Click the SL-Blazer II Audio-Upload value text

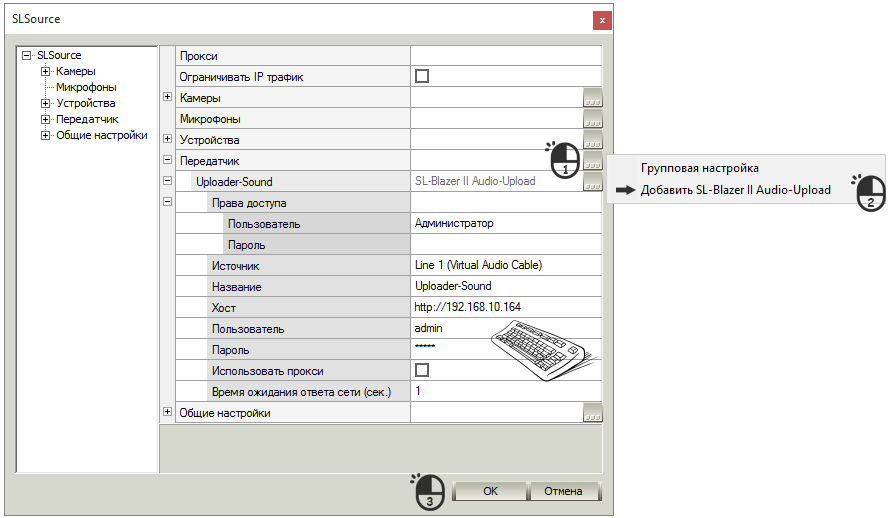click(475, 181)
